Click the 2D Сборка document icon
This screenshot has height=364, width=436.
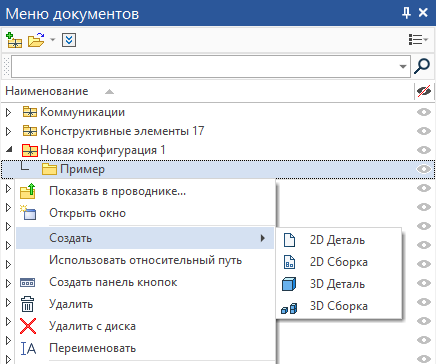[289, 262]
